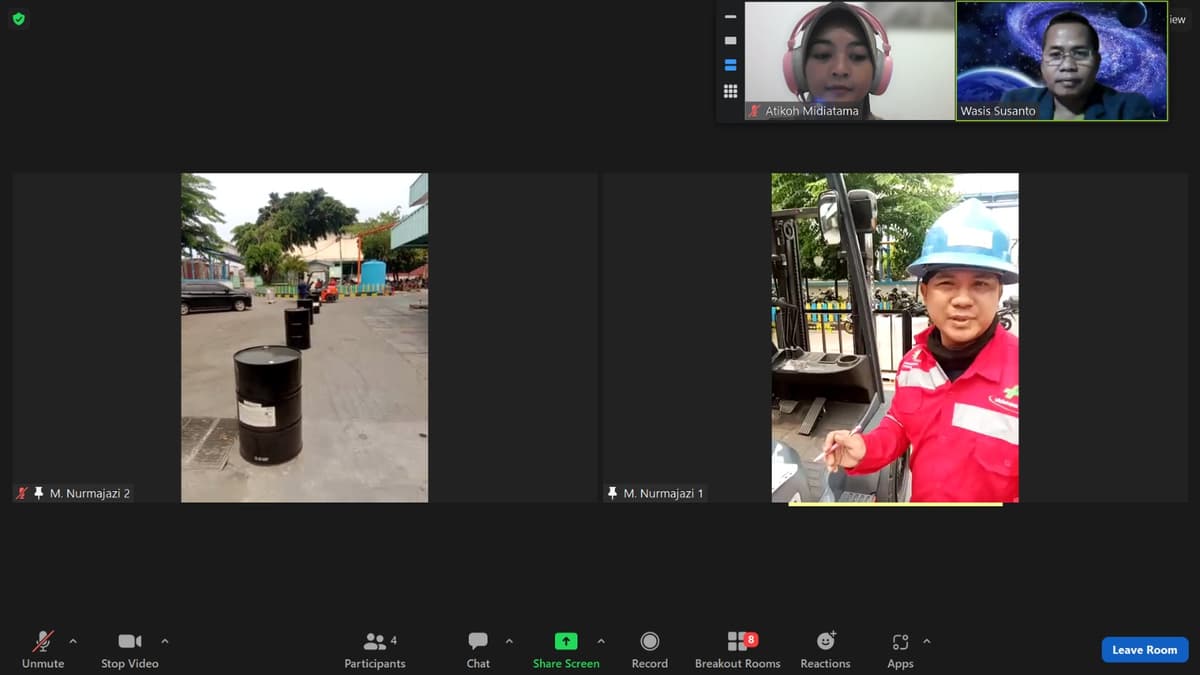Click the green encryption shield icon

pyautogui.click(x=19, y=19)
